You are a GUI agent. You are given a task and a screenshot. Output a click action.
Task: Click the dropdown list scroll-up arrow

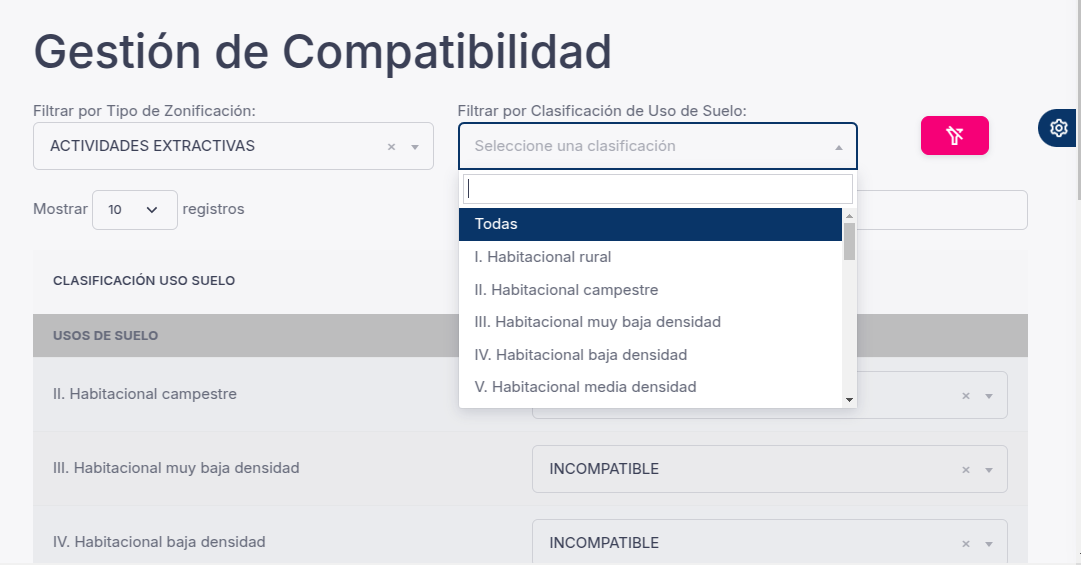tap(849, 215)
